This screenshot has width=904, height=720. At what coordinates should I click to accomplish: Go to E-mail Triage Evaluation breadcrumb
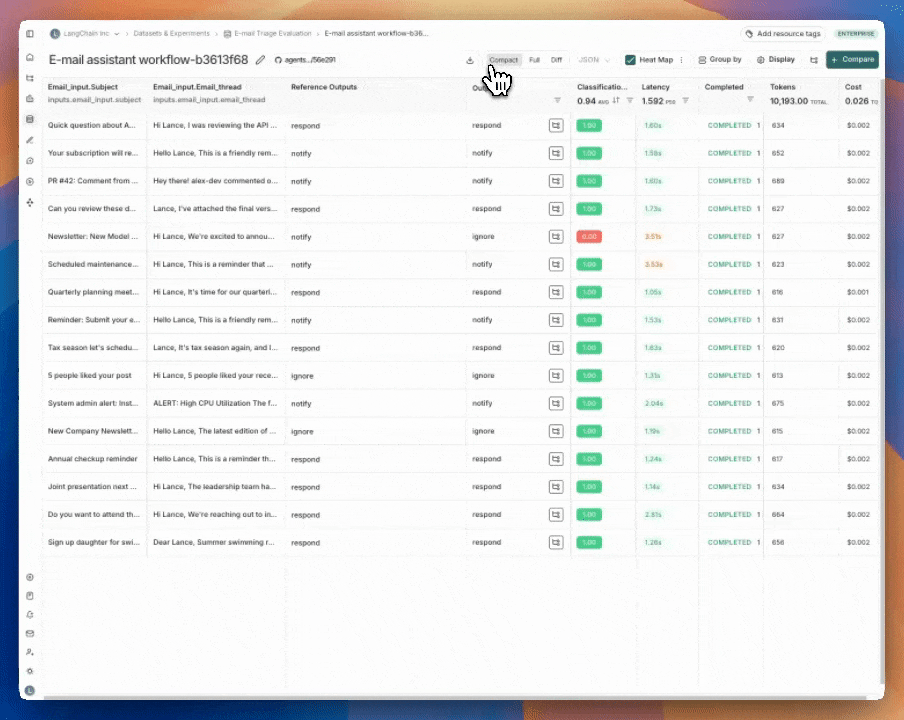268,33
